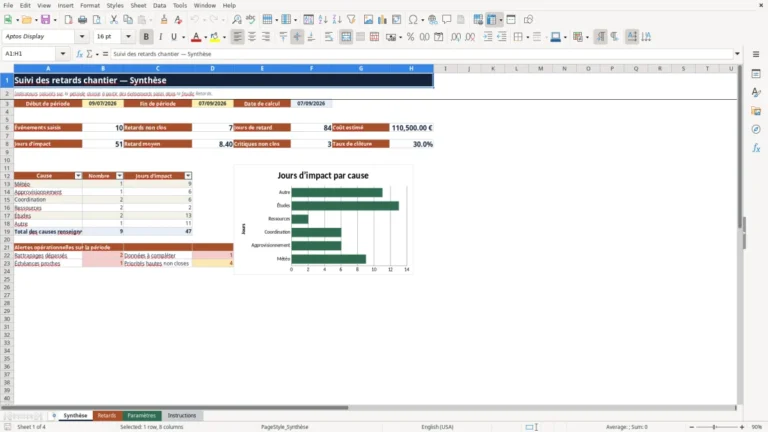This screenshot has width=768, height=432.
Task: Open the font color dropdown arrow
Action: click(205, 37)
